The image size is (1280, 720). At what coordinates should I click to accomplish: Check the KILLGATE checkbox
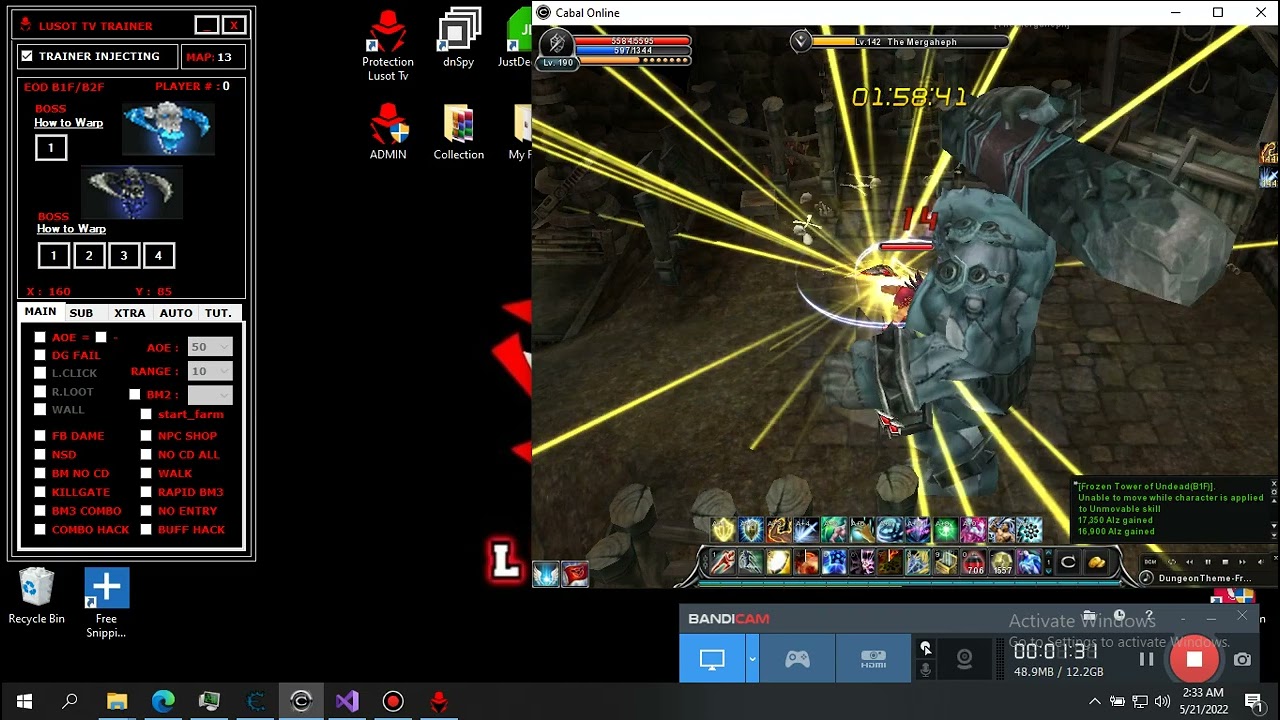[x=40, y=492]
